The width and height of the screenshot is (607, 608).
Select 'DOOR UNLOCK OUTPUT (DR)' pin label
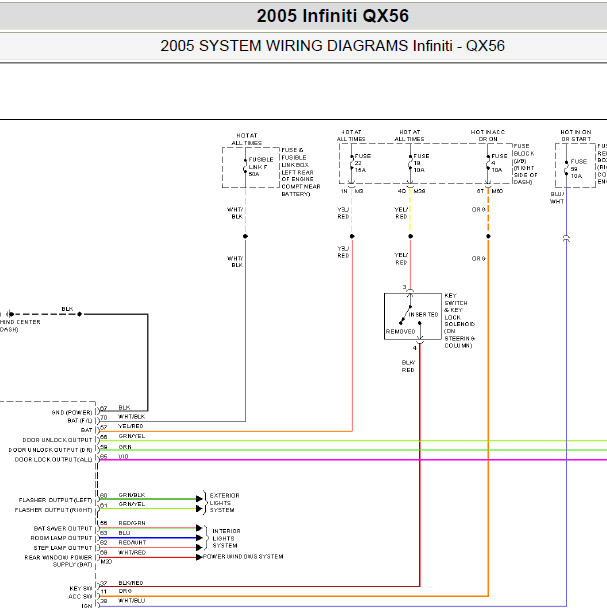pyautogui.click(x=50, y=450)
